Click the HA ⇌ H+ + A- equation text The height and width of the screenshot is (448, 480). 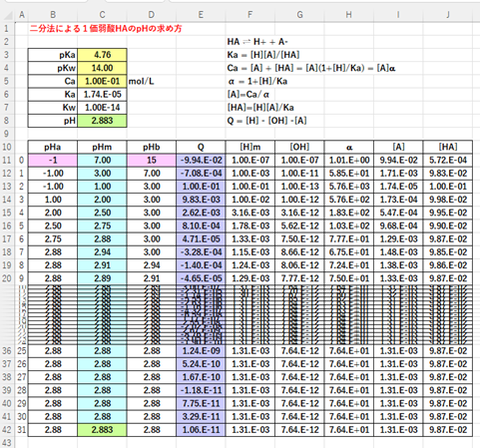pyautogui.click(x=257, y=42)
